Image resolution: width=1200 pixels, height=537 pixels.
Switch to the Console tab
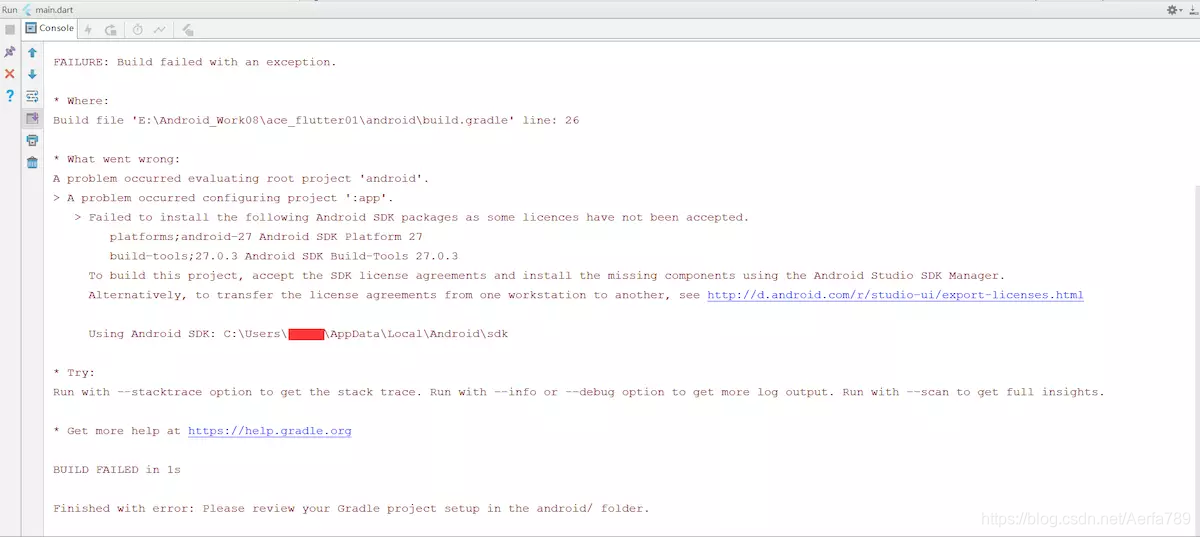(x=50, y=29)
